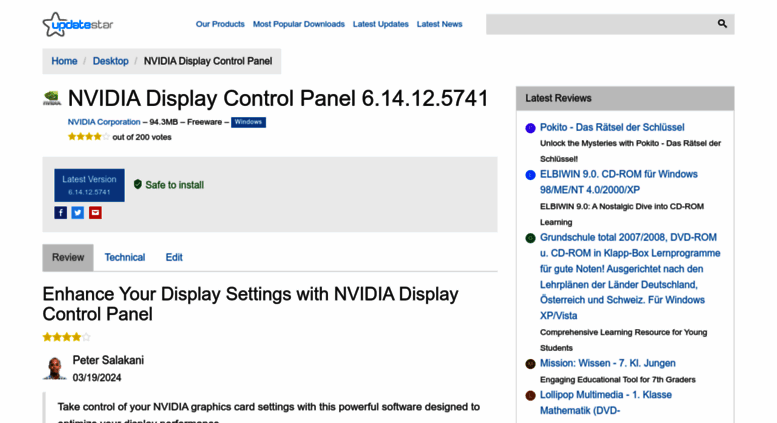Switch to the Technical tab
Image resolution: width=777 pixels, height=423 pixels.
click(124, 258)
